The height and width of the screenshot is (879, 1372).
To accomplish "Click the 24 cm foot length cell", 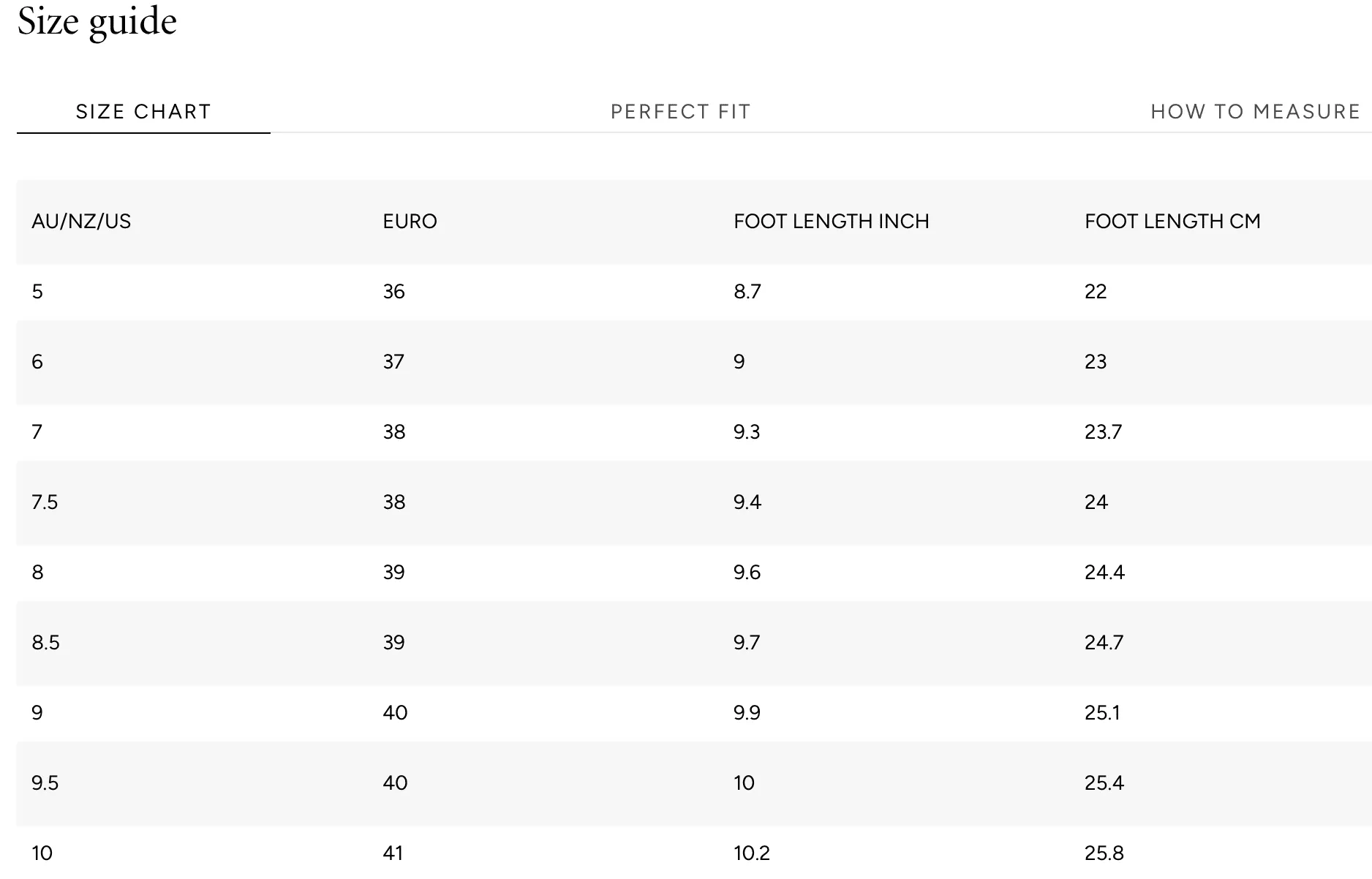I will pos(1096,502).
